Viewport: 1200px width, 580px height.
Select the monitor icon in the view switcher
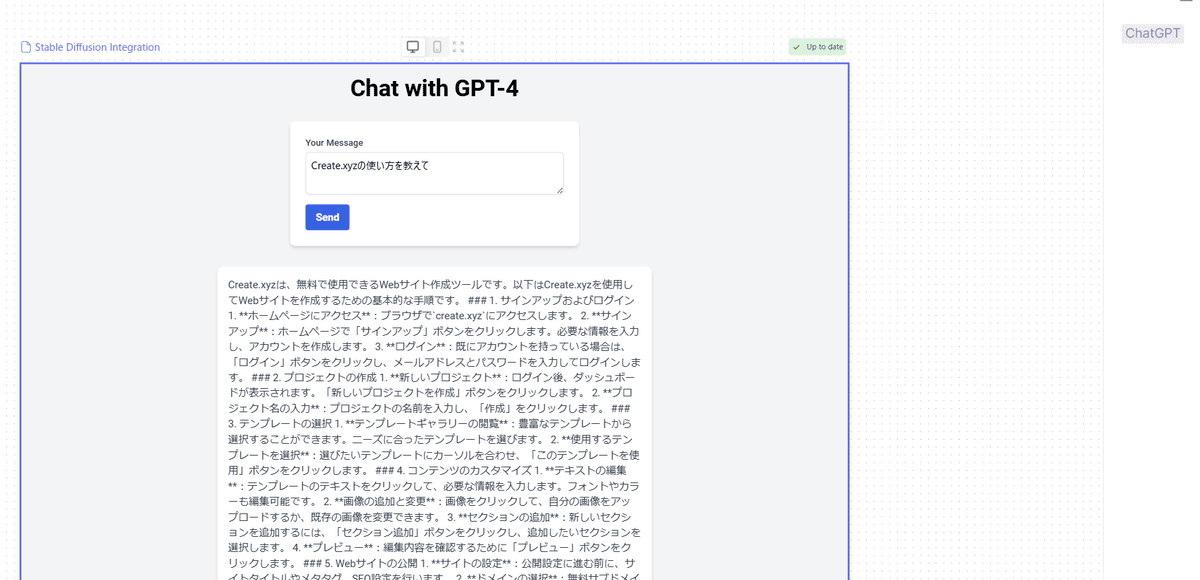pos(410,46)
